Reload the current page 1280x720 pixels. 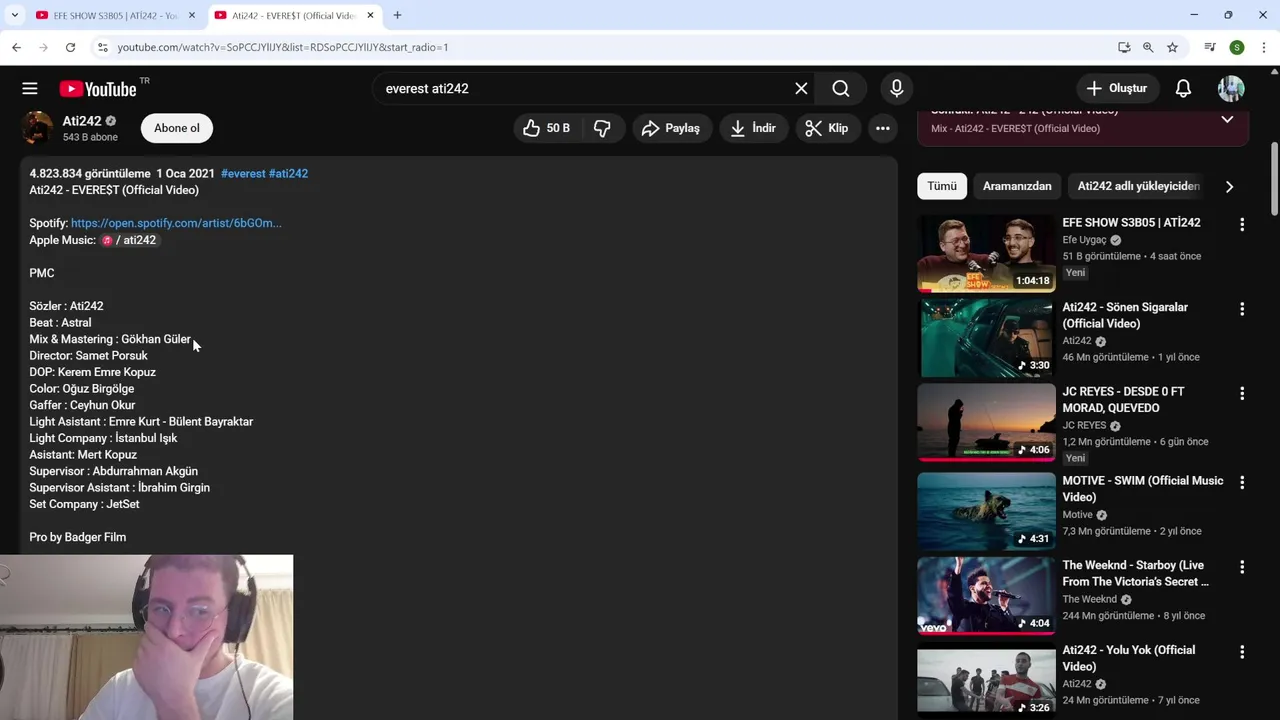click(x=70, y=47)
